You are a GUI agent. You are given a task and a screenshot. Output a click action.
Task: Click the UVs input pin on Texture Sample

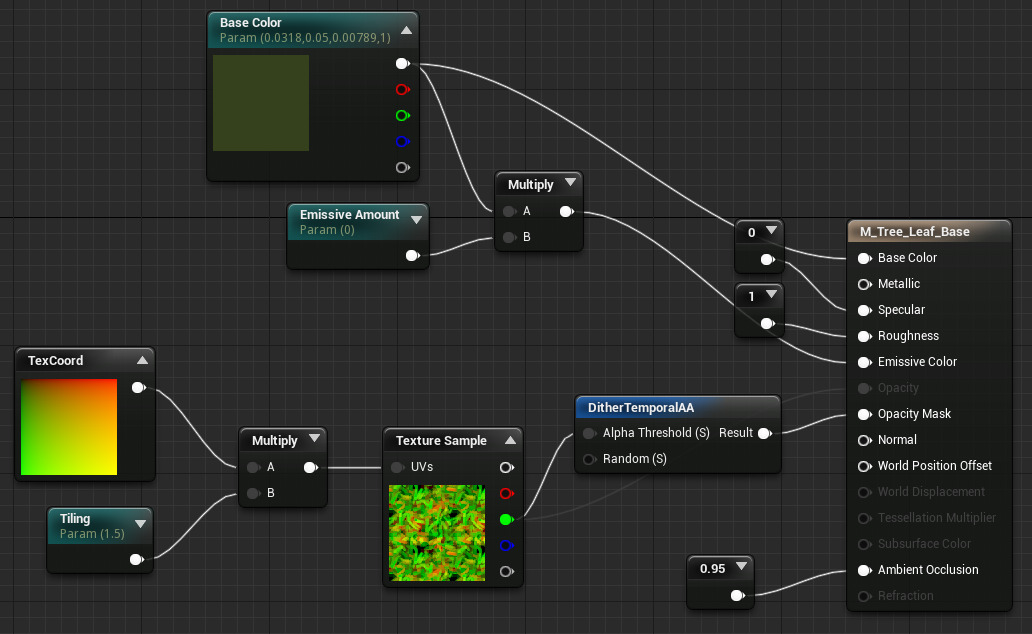pyautogui.click(x=397, y=467)
